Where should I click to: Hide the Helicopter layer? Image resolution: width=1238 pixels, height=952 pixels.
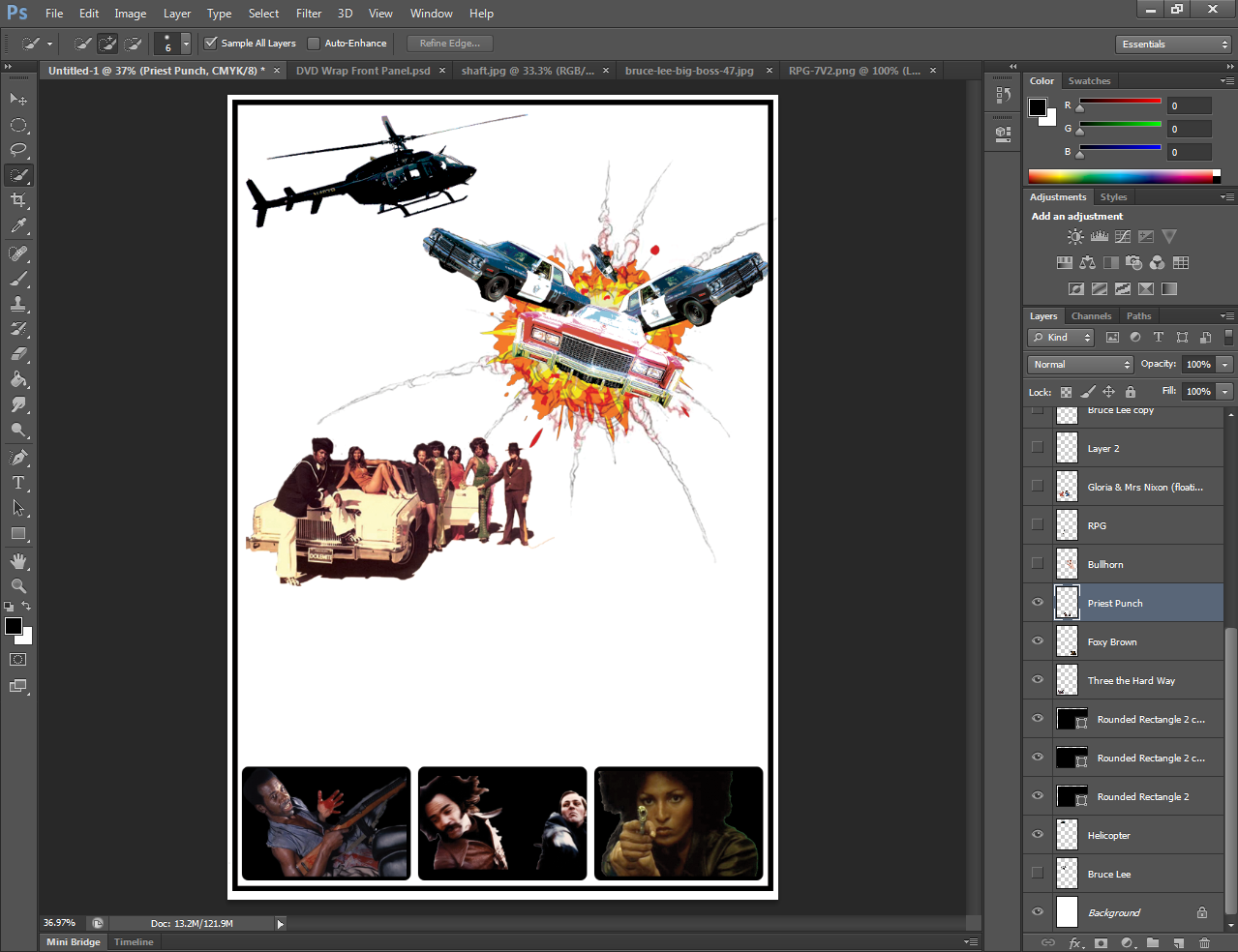1038,834
